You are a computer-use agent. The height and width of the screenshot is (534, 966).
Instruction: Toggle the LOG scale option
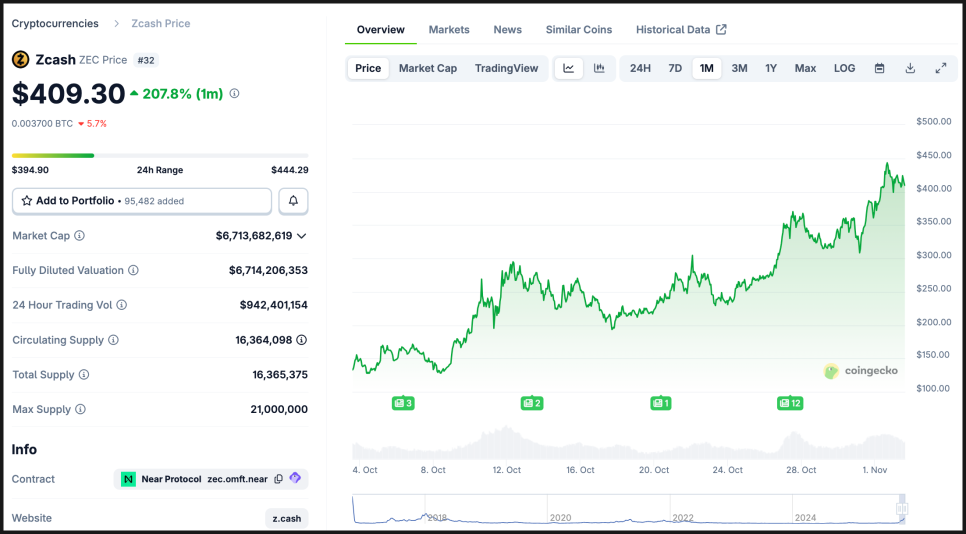point(845,68)
